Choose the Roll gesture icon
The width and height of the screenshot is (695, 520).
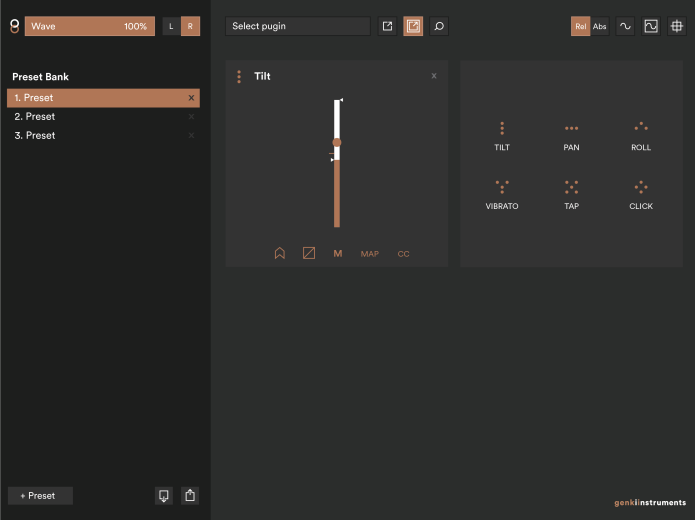point(641,128)
